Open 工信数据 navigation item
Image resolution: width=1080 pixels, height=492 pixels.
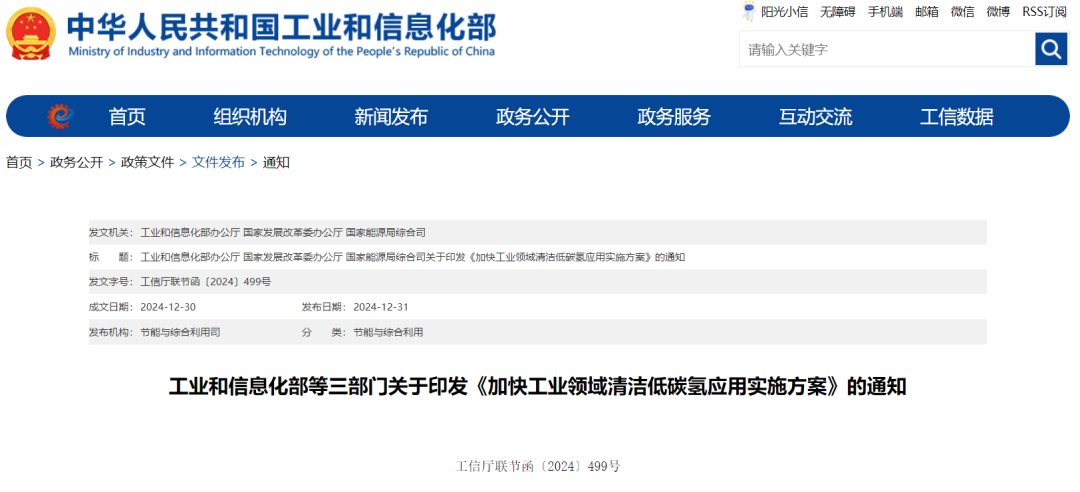[x=957, y=117]
